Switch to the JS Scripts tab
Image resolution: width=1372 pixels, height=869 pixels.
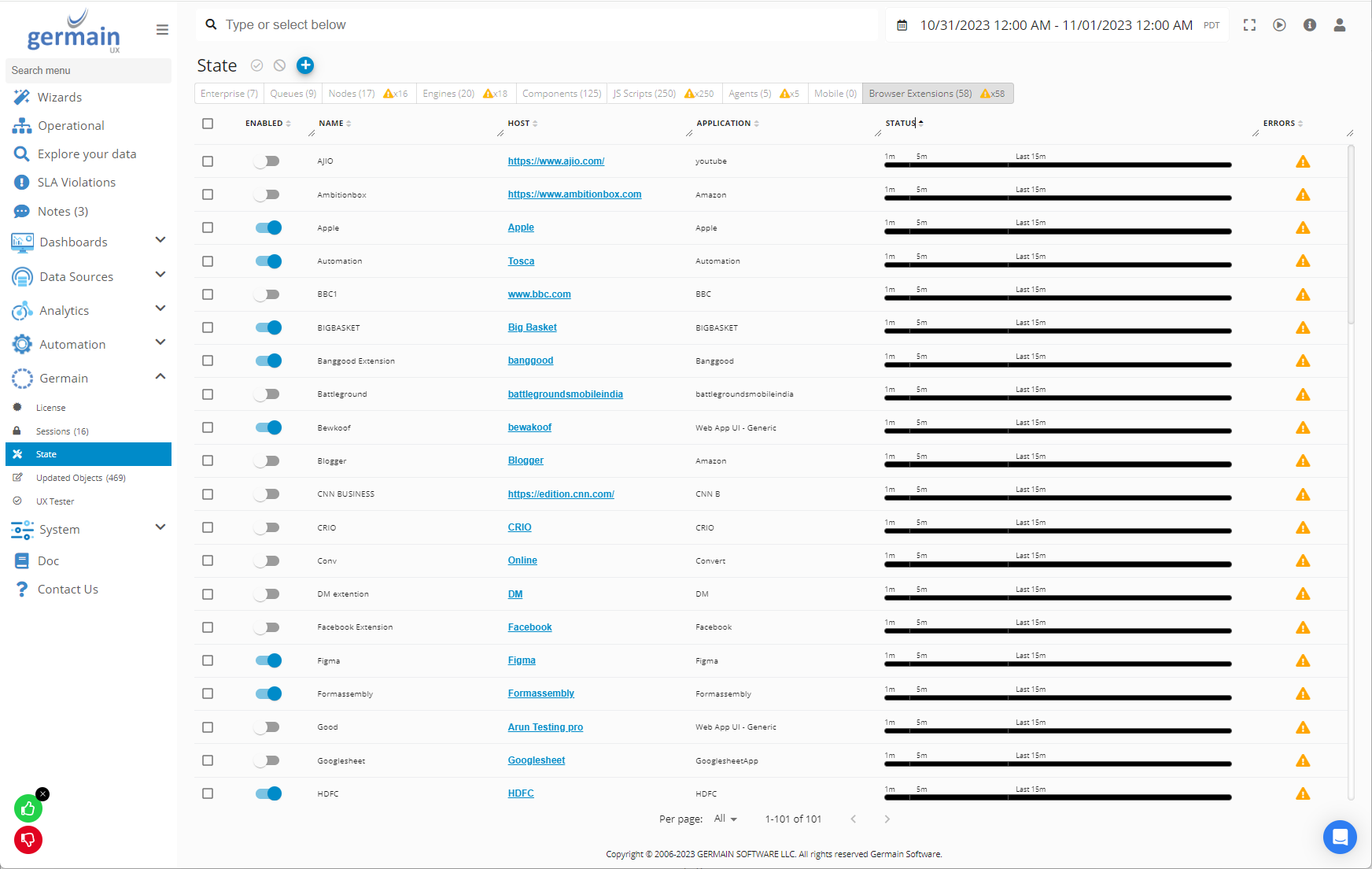pos(644,94)
